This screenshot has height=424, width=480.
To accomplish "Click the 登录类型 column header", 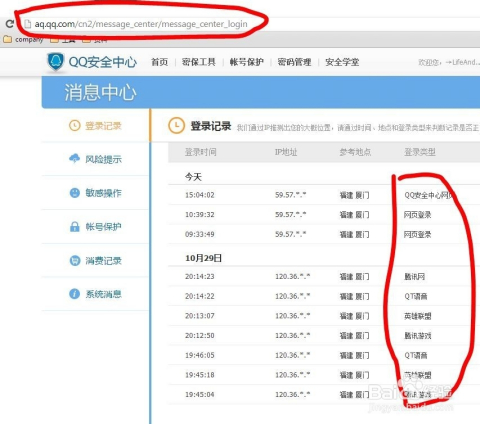I will [420, 152].
